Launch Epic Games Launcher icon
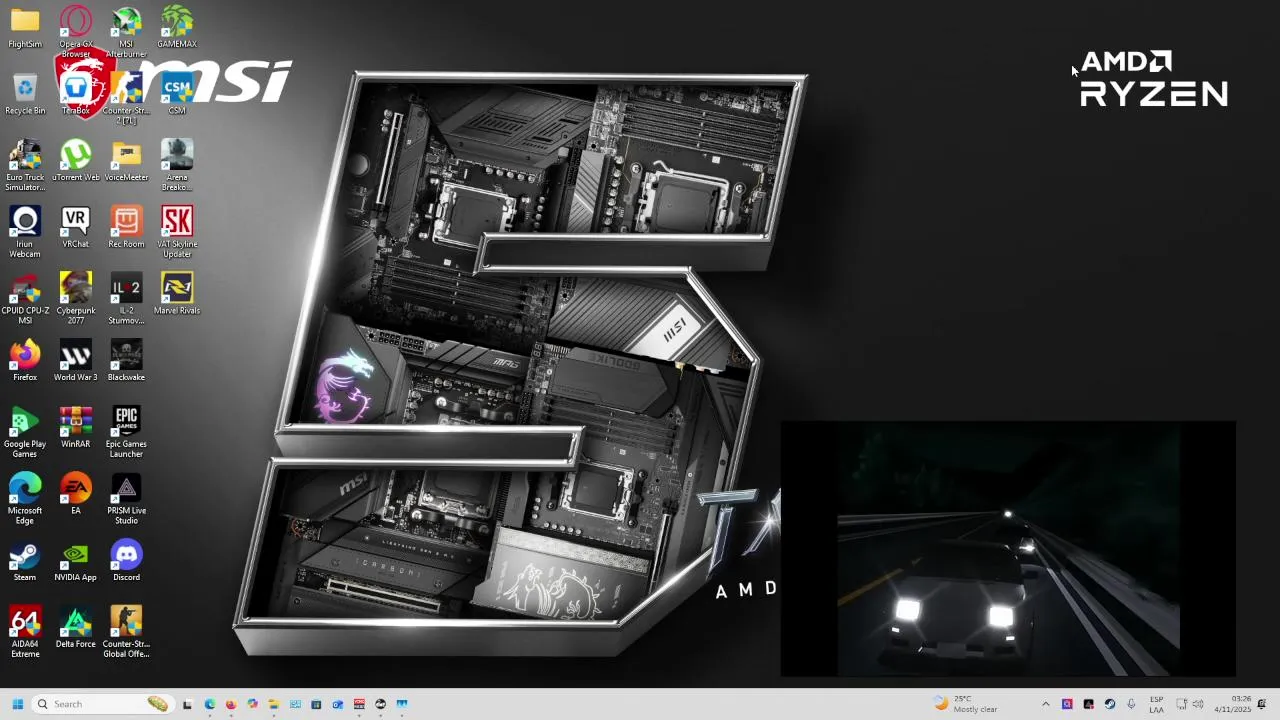Screen dimensions: 1280x720 coord(126,432)
